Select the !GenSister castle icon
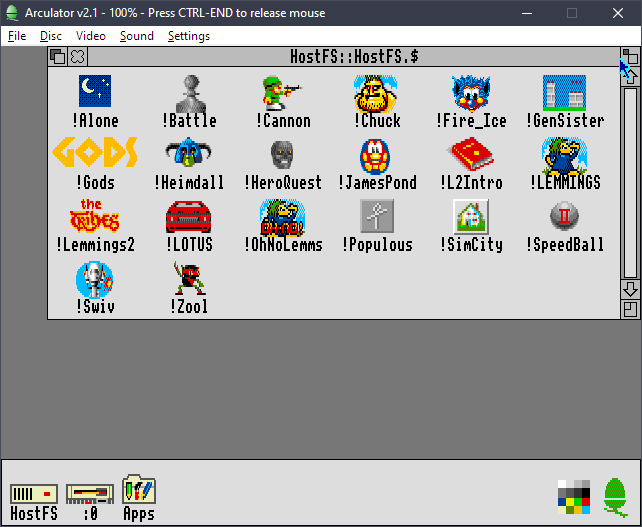Image resolution: width=642 pixels, height=527 pixels. coord(564,93)
